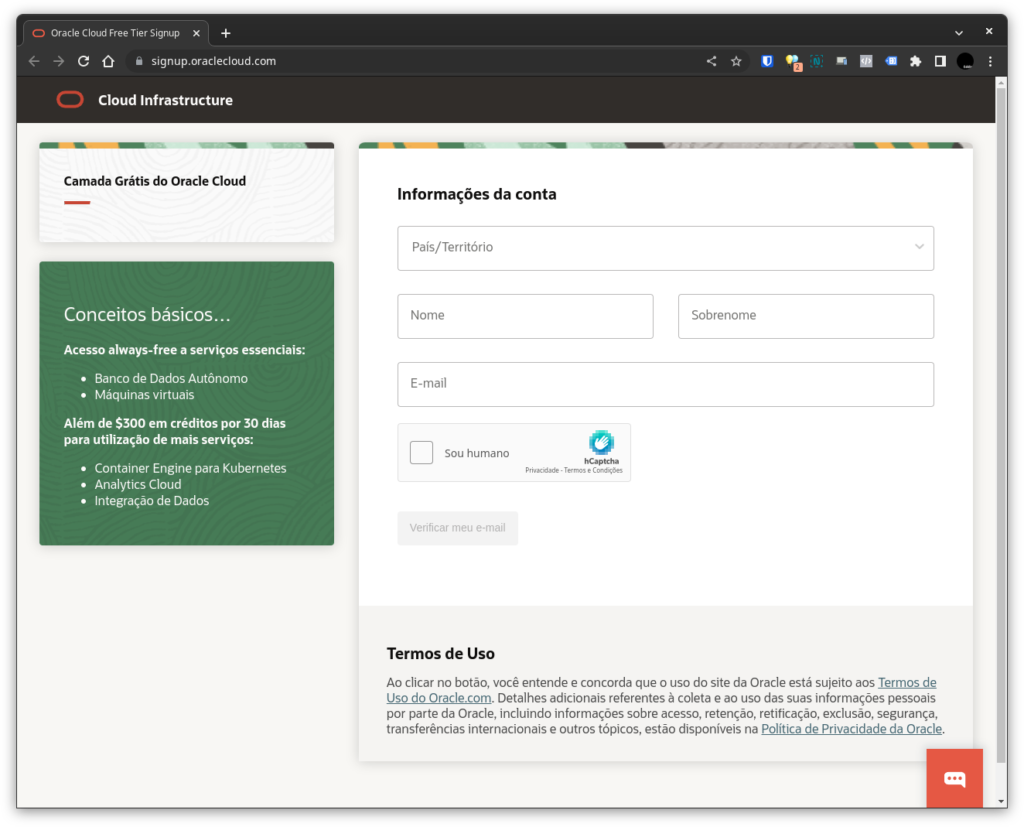
Task: Click 'Informações da conta' heading
Action: (477, 194)
